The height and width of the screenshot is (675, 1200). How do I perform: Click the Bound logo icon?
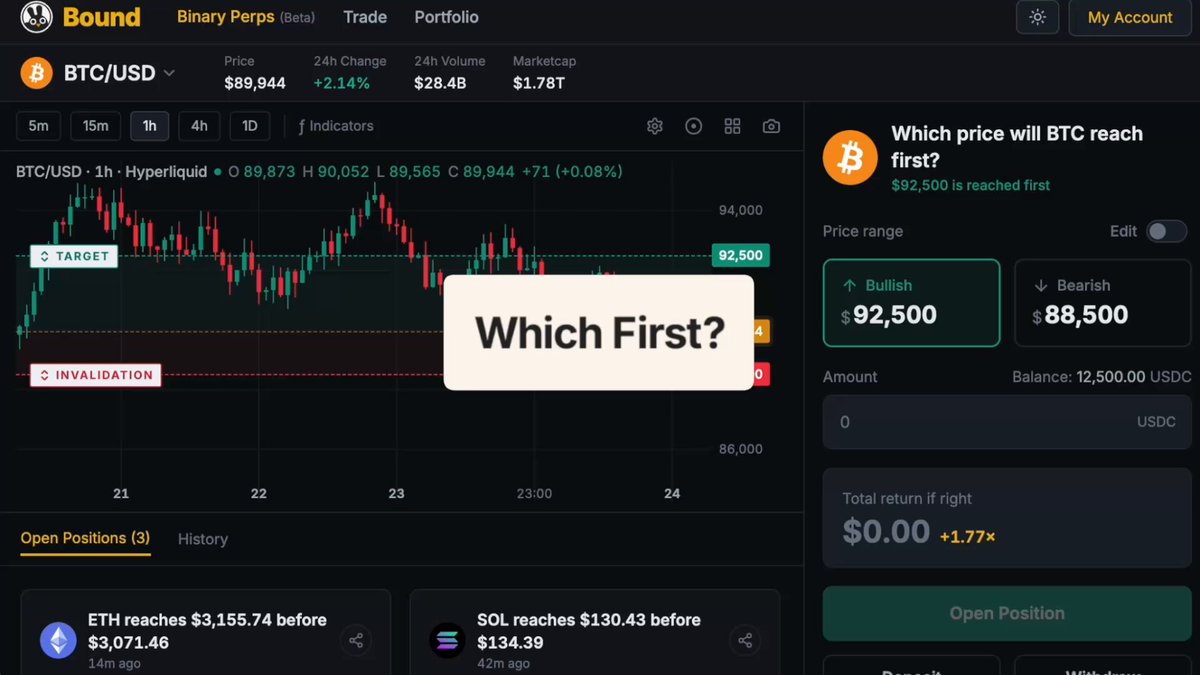(36, 16)
